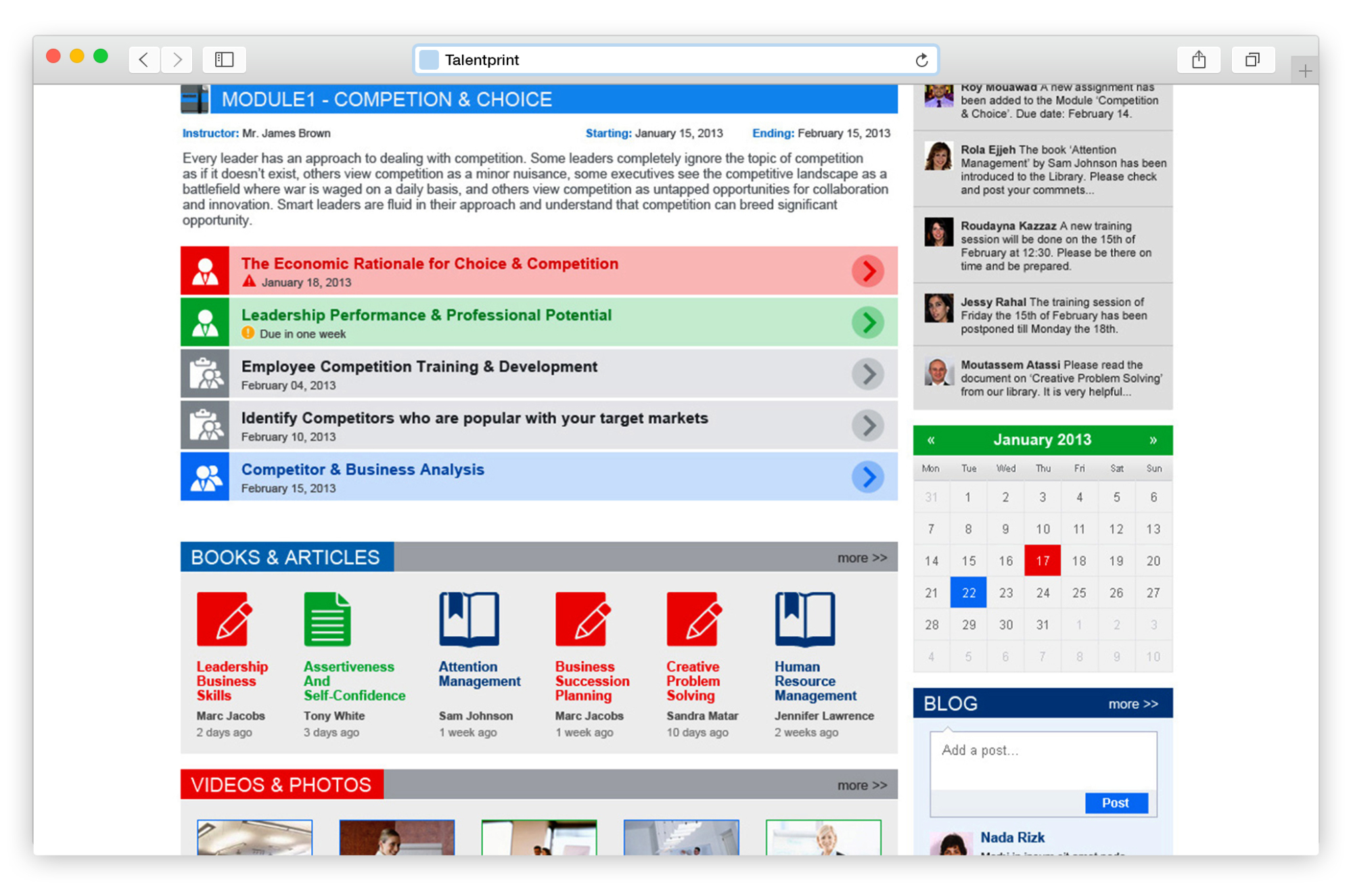The width and height of the screenshot is (1353, 896).
Task: Open more Videos & Photos
Action: pos(862,785)
